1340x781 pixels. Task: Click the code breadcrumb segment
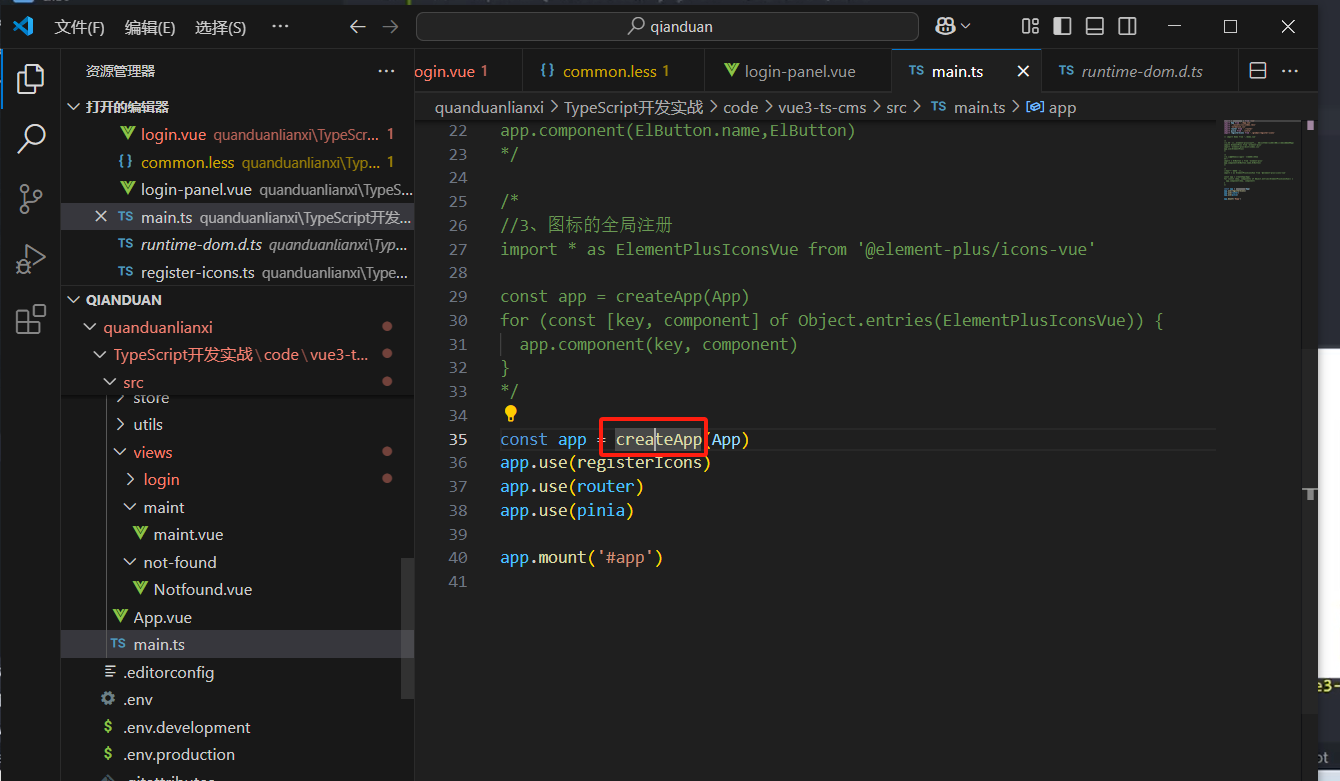pyautogui.click(x=741, y=107)
